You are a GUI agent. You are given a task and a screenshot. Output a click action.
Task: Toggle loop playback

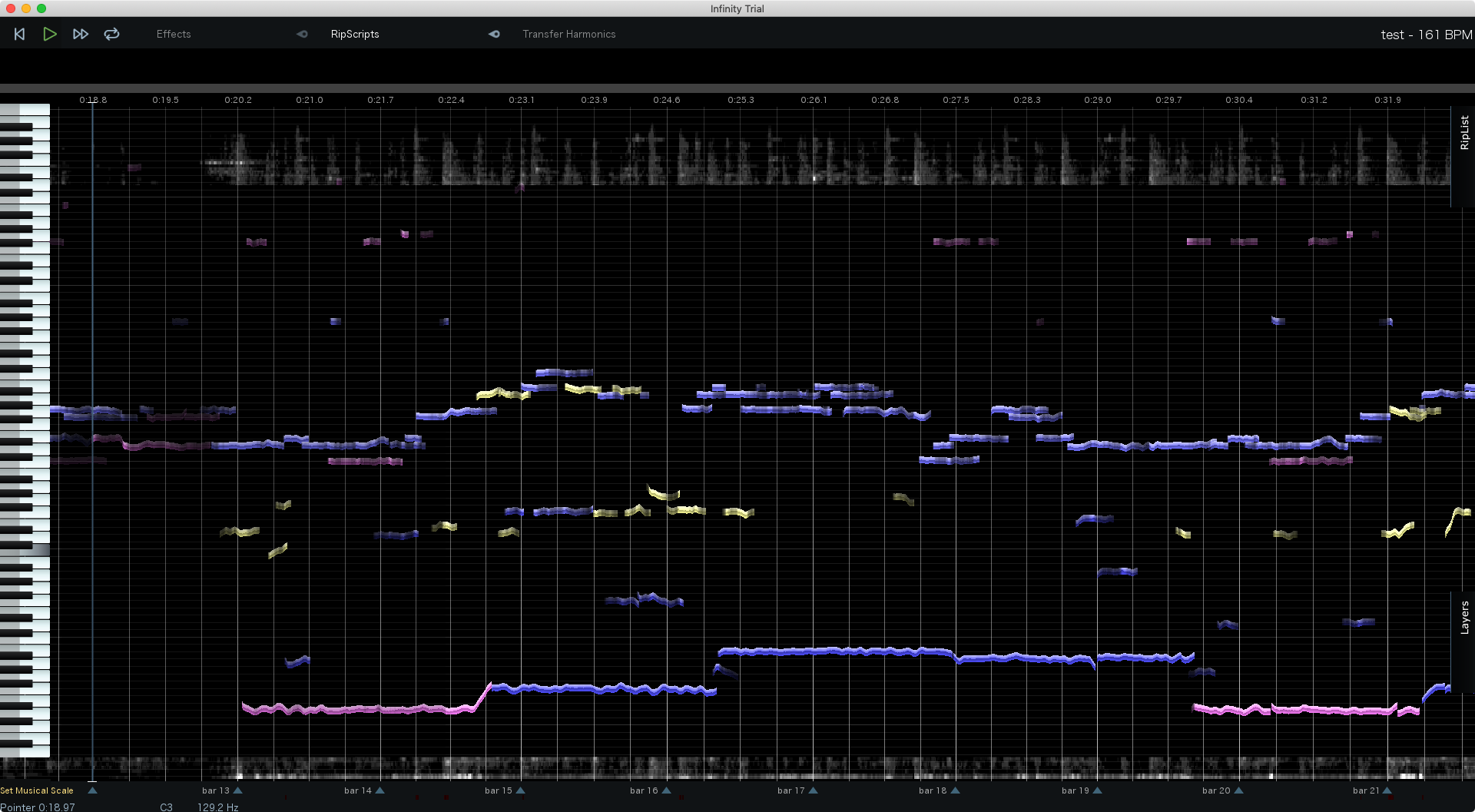point(111,34)
